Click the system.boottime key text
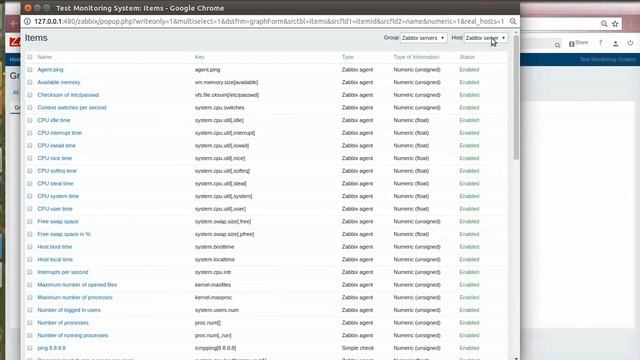 (x=215, y=247)
